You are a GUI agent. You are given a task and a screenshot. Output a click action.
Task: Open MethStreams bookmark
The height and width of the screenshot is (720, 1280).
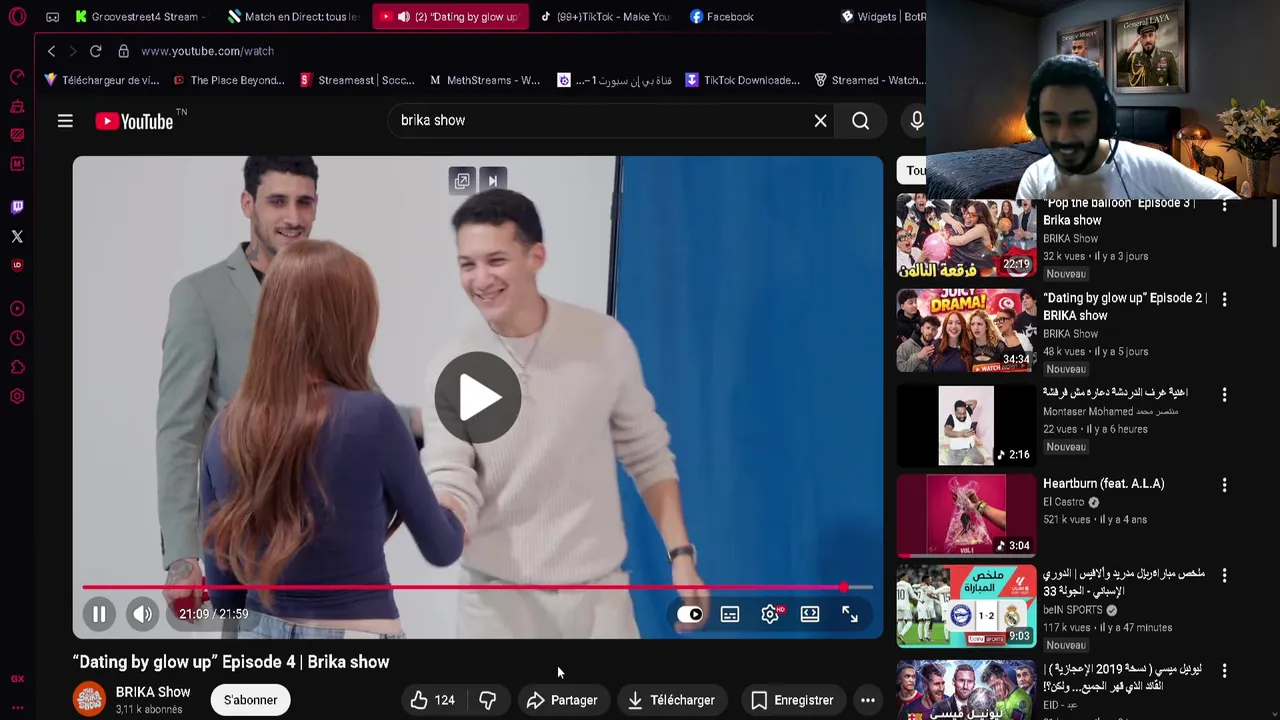[x=485, y=80]
